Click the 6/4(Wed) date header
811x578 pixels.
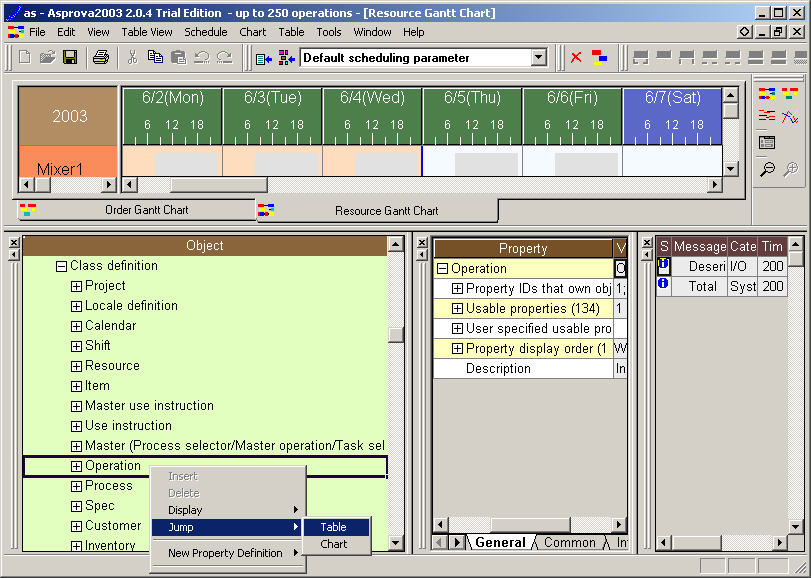[372, 116]
